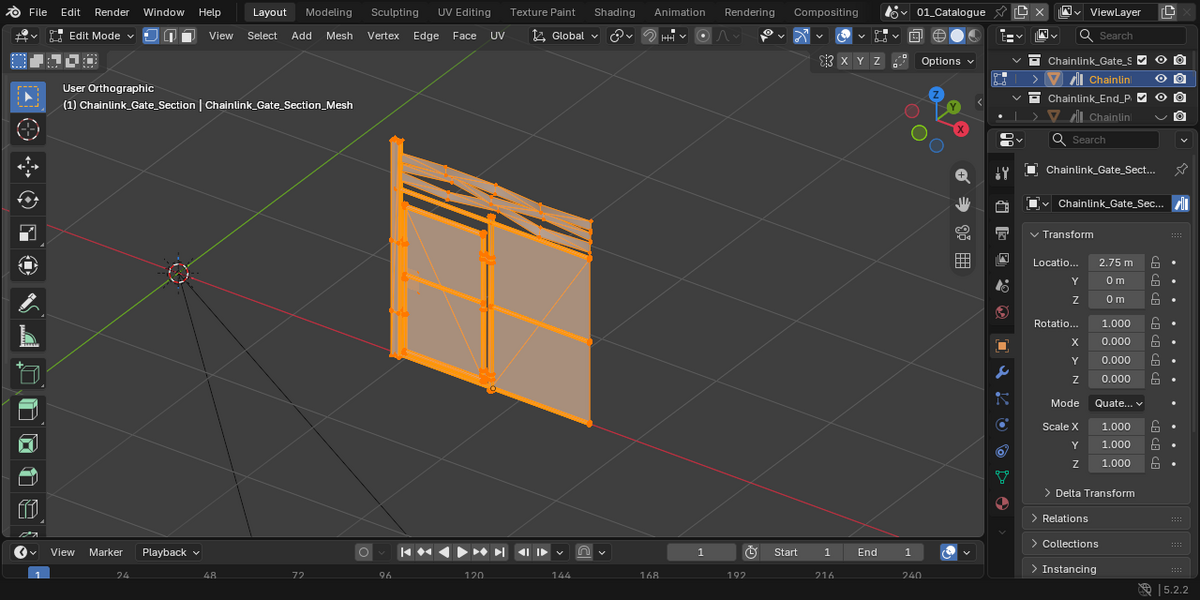
Task: Toggle camera view icon in viewport
Action: (963, 233)
